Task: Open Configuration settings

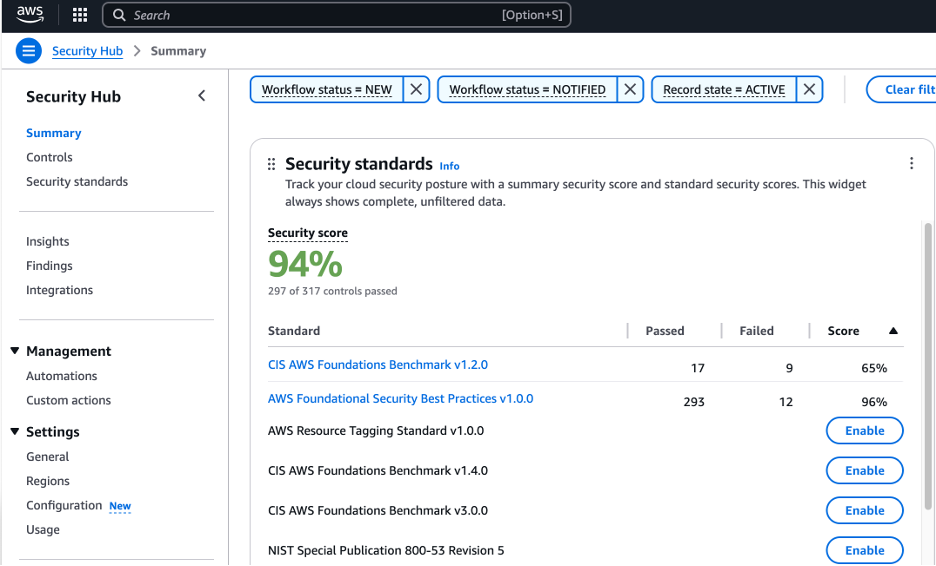Action: pos(64,505)
